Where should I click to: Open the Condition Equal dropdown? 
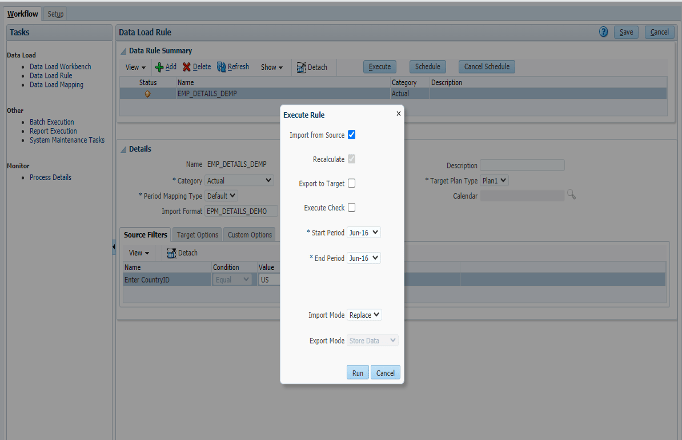click(232, 280)
